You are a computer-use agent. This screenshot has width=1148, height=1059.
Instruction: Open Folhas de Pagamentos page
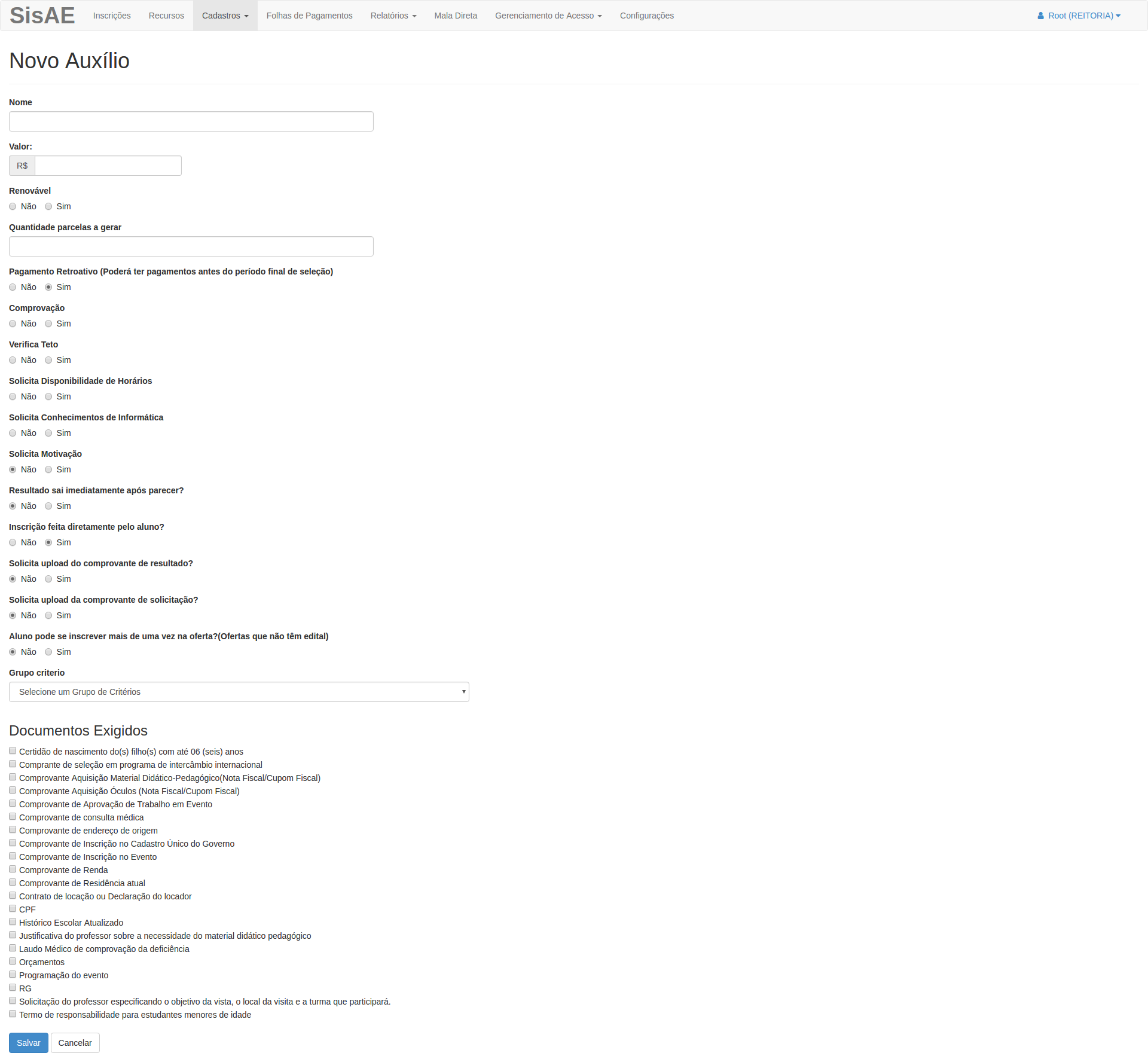(x=309, y=16)
